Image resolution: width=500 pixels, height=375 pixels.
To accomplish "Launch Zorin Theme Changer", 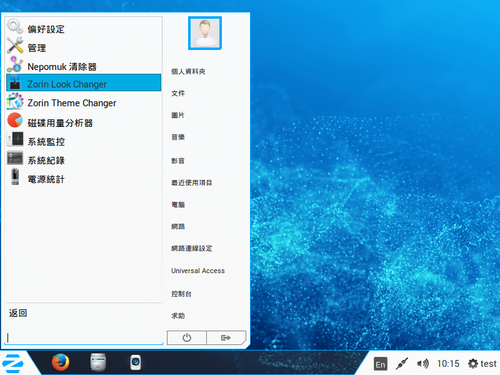I will [84, 103].
